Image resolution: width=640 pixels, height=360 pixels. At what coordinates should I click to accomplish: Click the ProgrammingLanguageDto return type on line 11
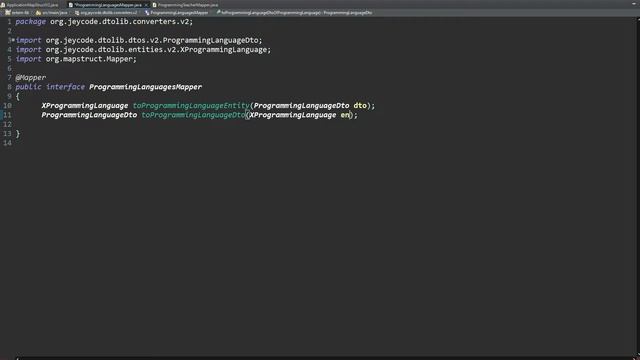[89, 115]
